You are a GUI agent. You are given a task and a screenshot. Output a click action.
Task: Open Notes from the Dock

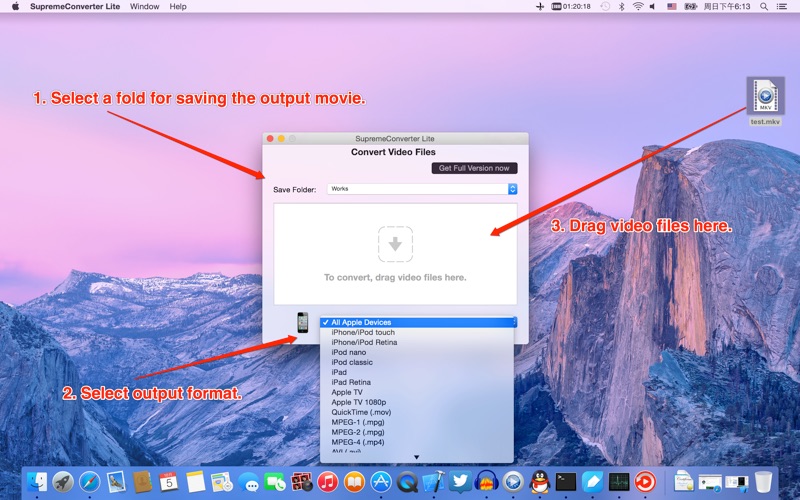pyautogui.click(x=195, y=482)
